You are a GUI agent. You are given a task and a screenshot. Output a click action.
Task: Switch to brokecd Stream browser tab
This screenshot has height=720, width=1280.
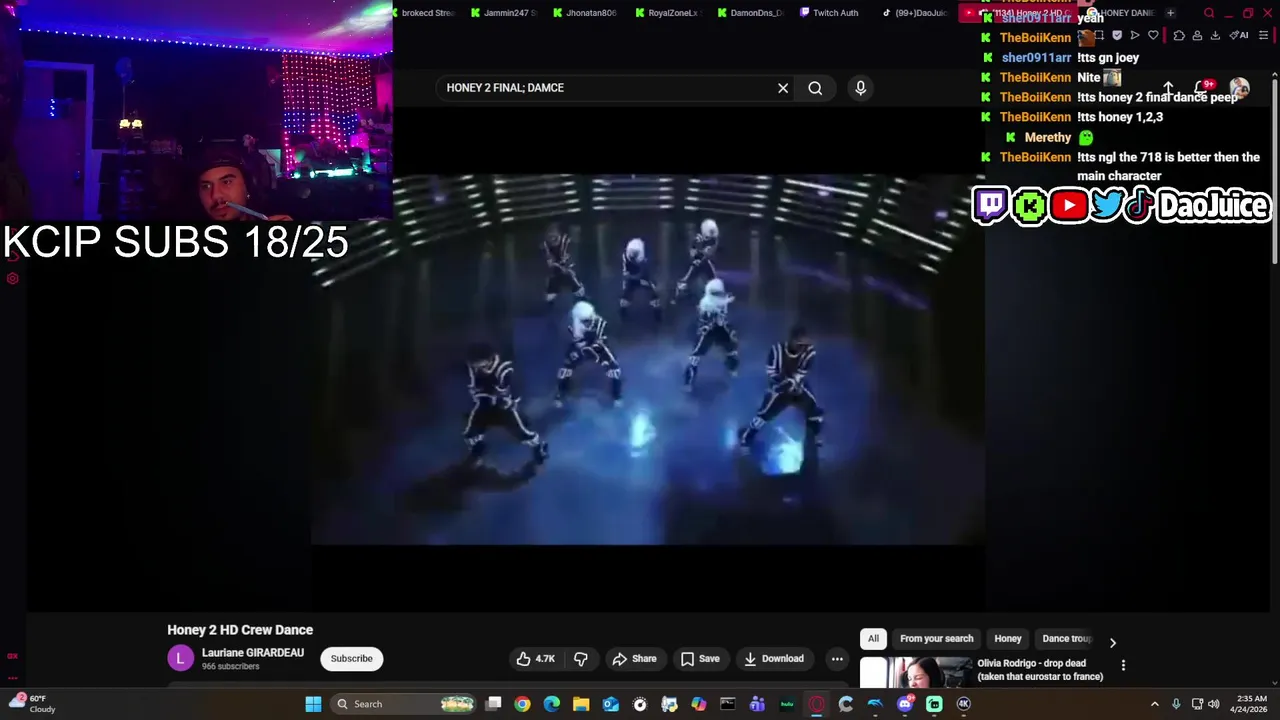click(425, 13)
